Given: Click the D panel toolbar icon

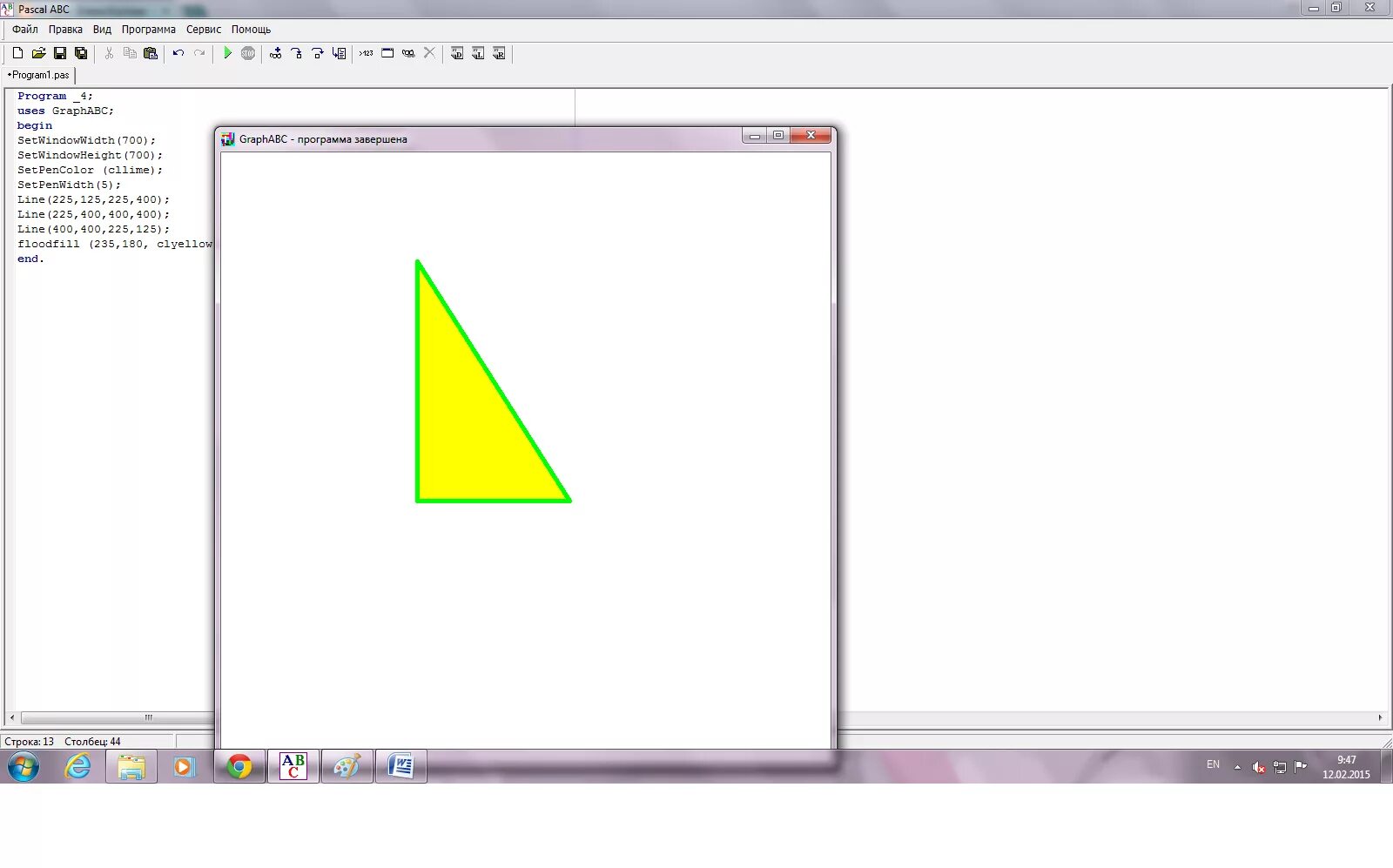Looking at the screenshot, I should (x=457, y=53).
